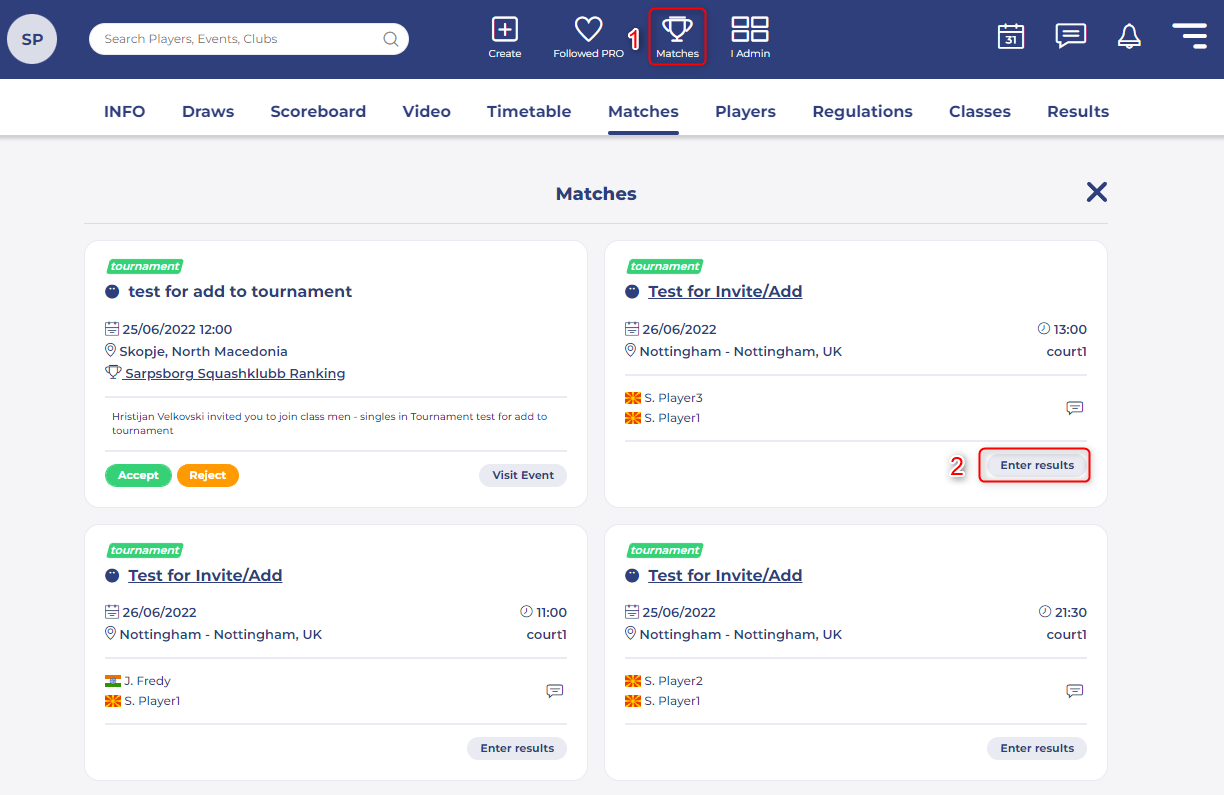Click the search magnifier icon

pyautogui.click(x=391, y=39)
